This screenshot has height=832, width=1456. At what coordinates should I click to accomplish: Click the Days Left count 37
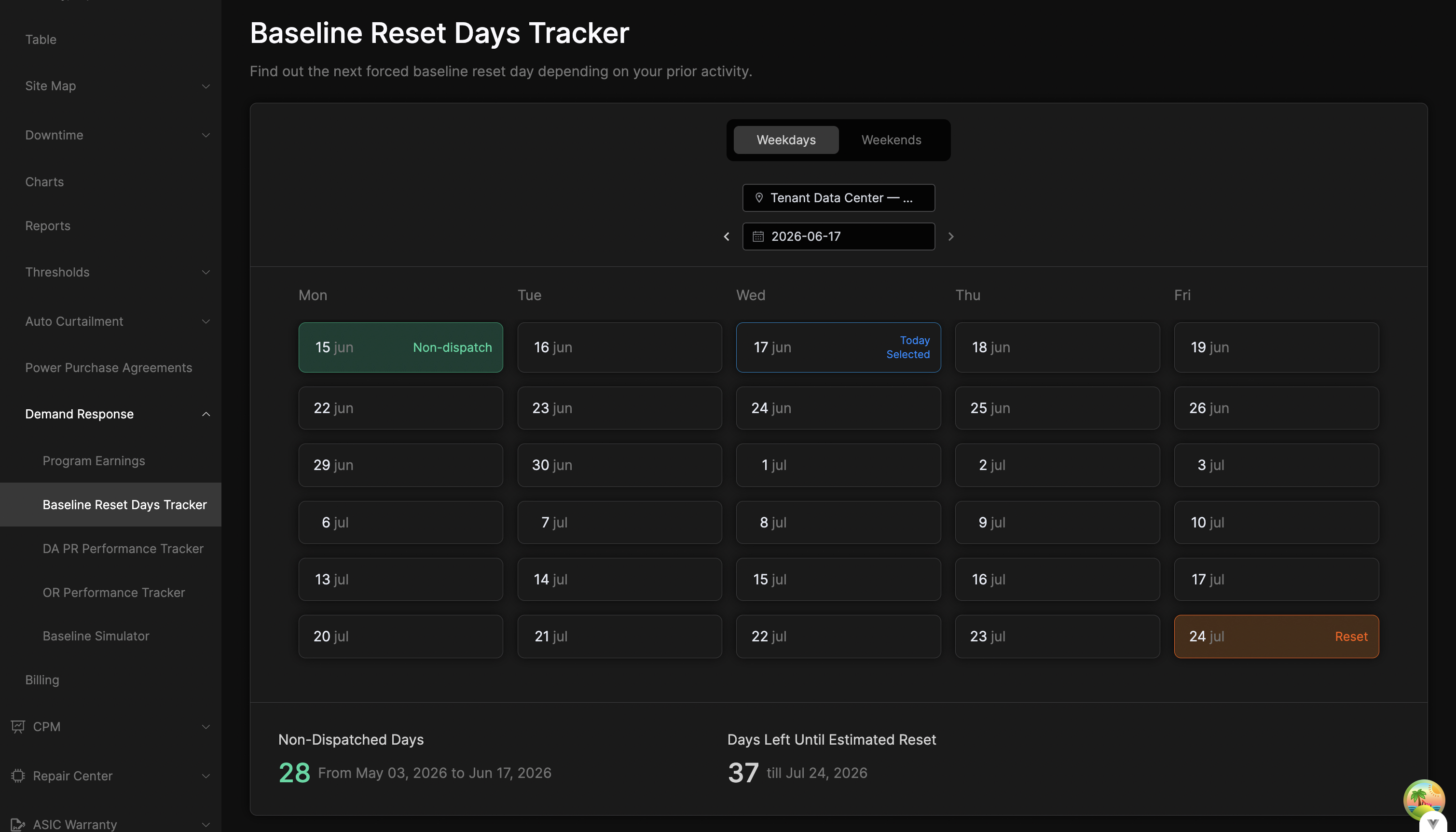(743, 773)
